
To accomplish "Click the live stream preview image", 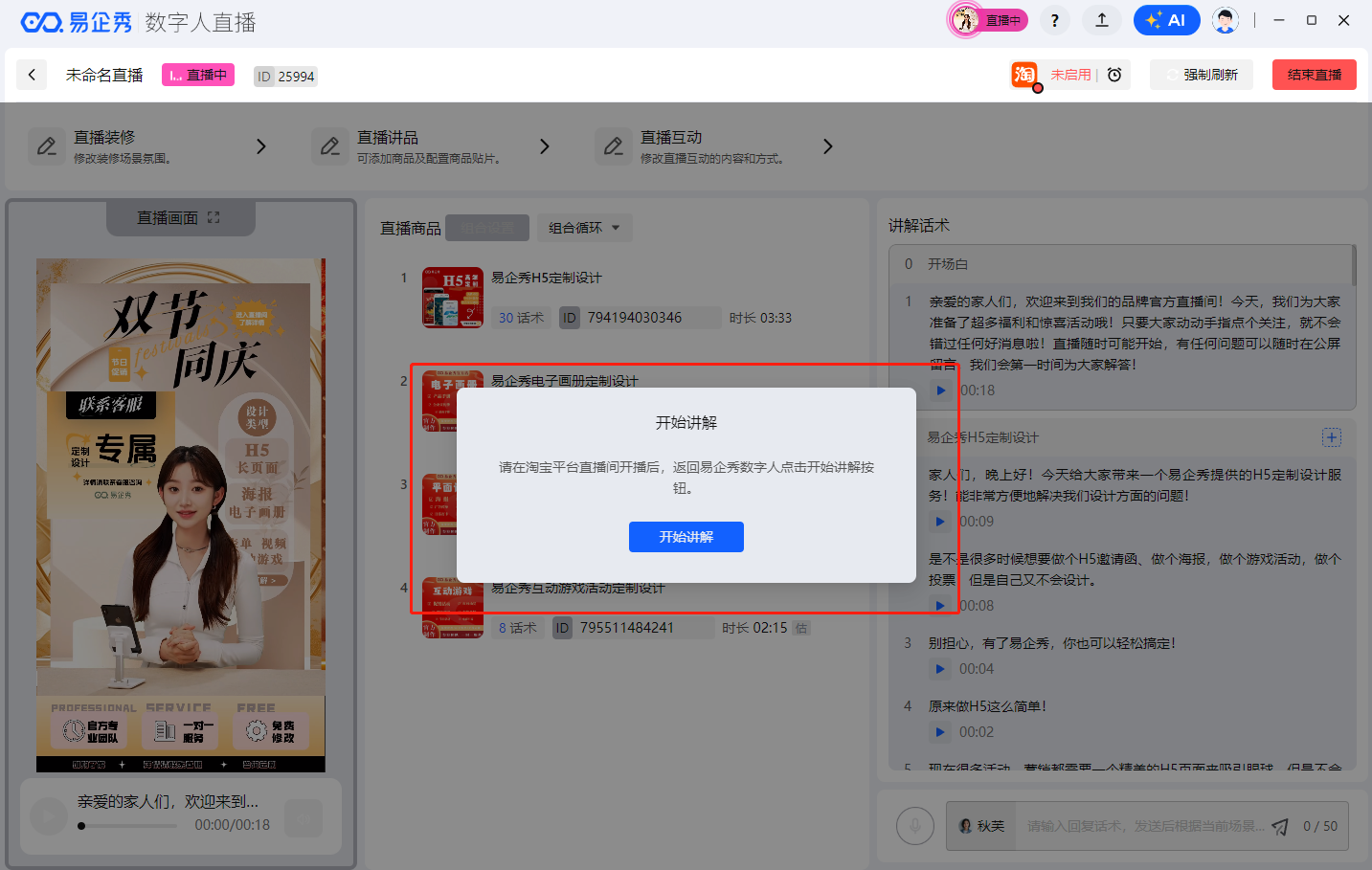I will 181,515.
